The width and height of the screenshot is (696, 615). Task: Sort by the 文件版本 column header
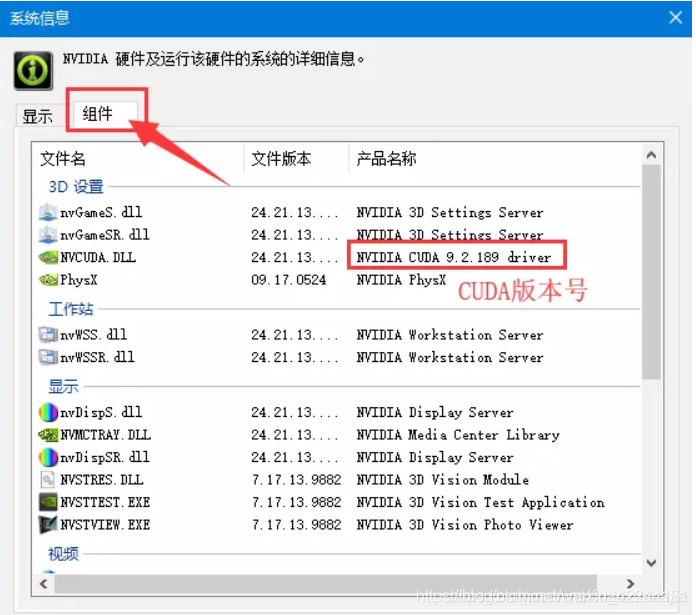coord(281,158)
